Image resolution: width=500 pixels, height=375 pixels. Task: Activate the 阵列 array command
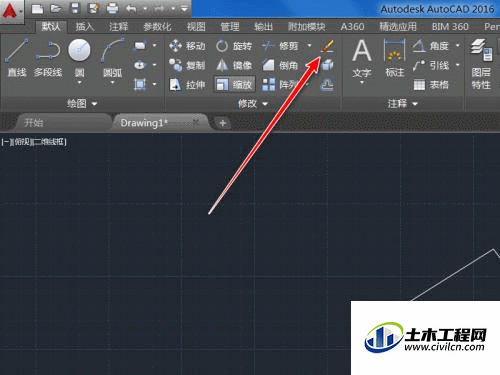pyautogui.click(x=280, y=85)
